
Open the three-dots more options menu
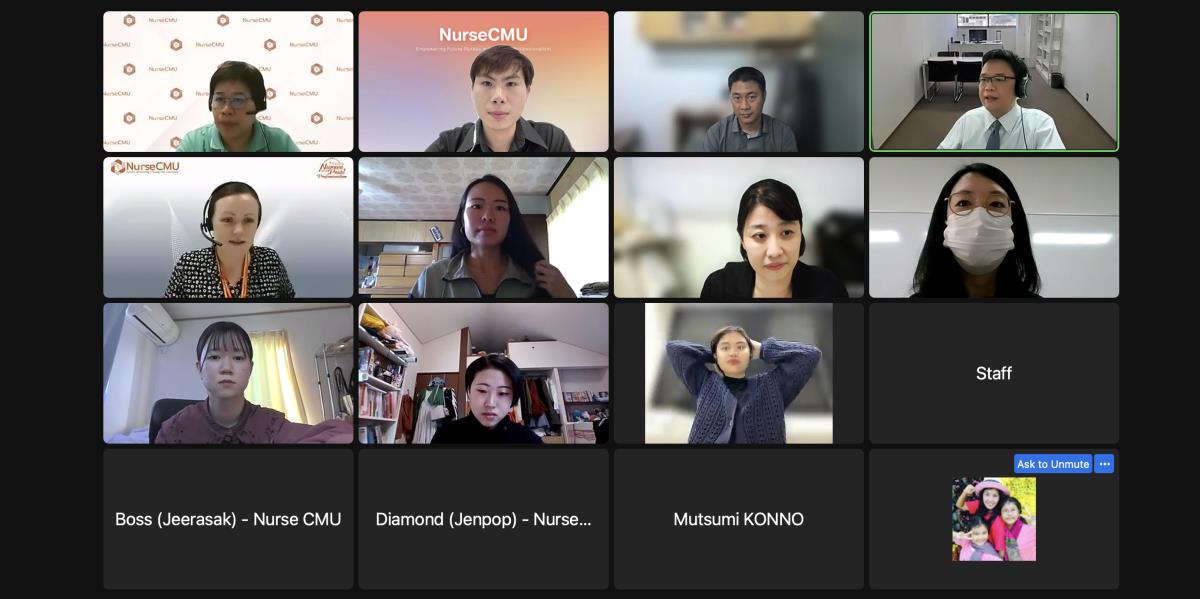(x=1104, y=464)
